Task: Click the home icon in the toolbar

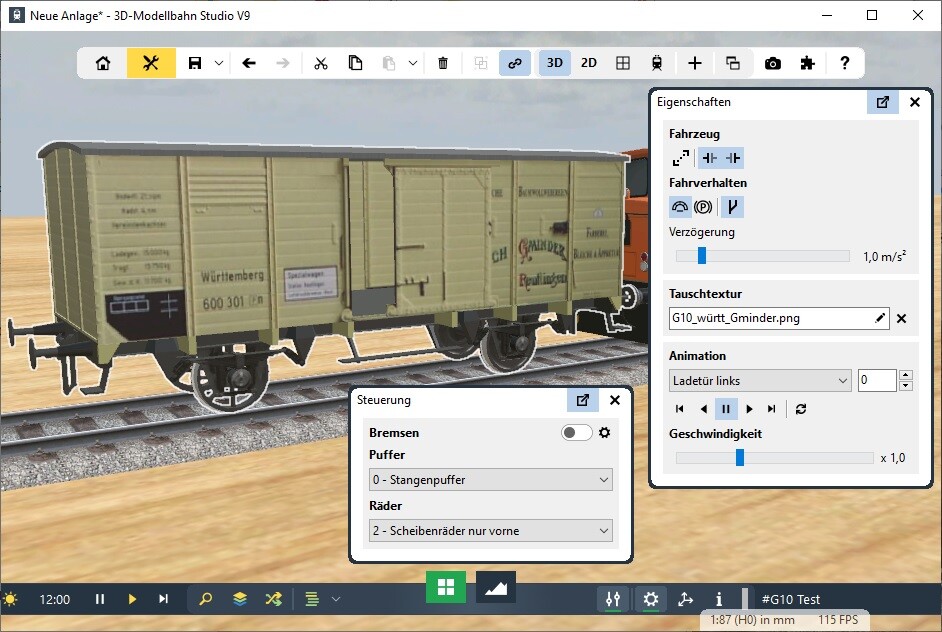Action: [103, 63]
